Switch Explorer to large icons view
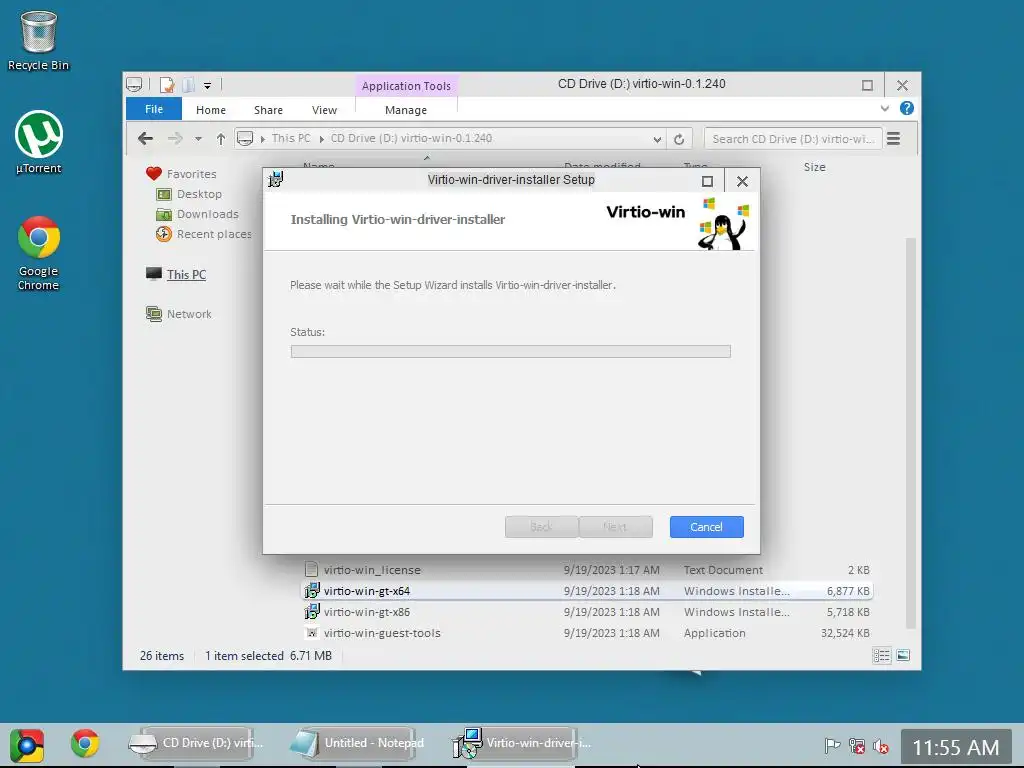 (903, 655)
